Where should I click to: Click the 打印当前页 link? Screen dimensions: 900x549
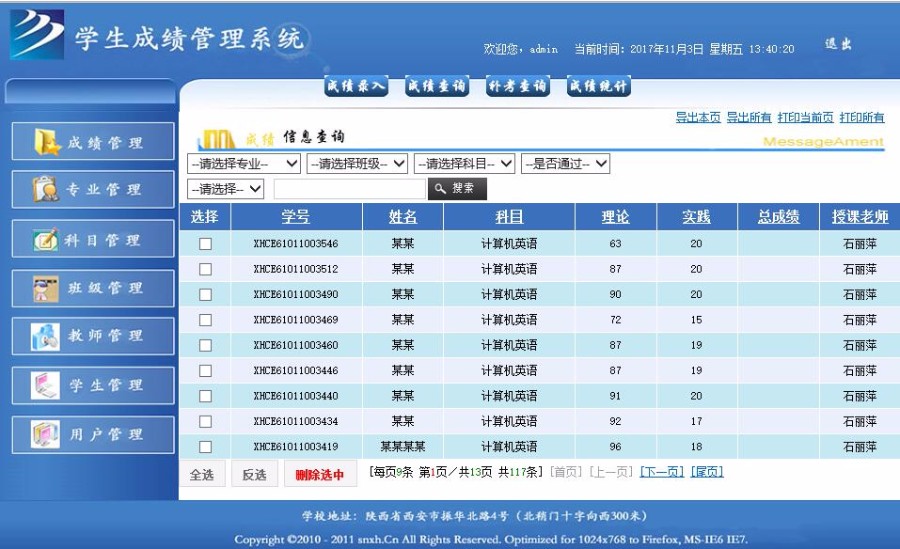coord(805,117)
